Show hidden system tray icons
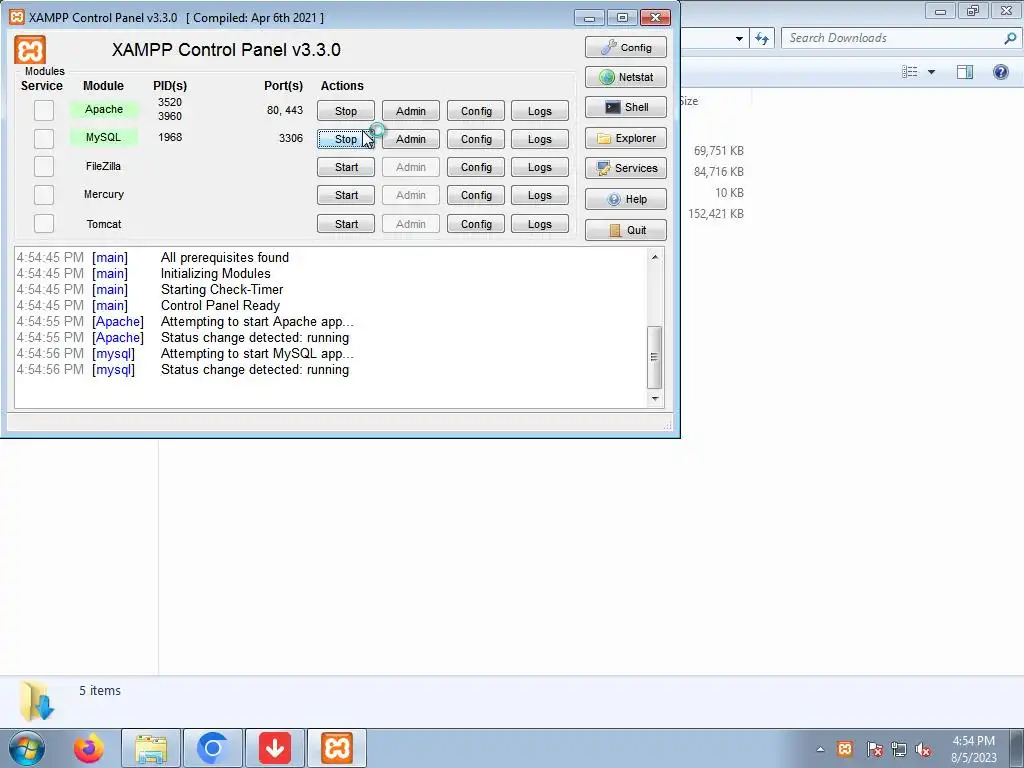This screenshot has height=768, width=1024. (x=820, y=749)
